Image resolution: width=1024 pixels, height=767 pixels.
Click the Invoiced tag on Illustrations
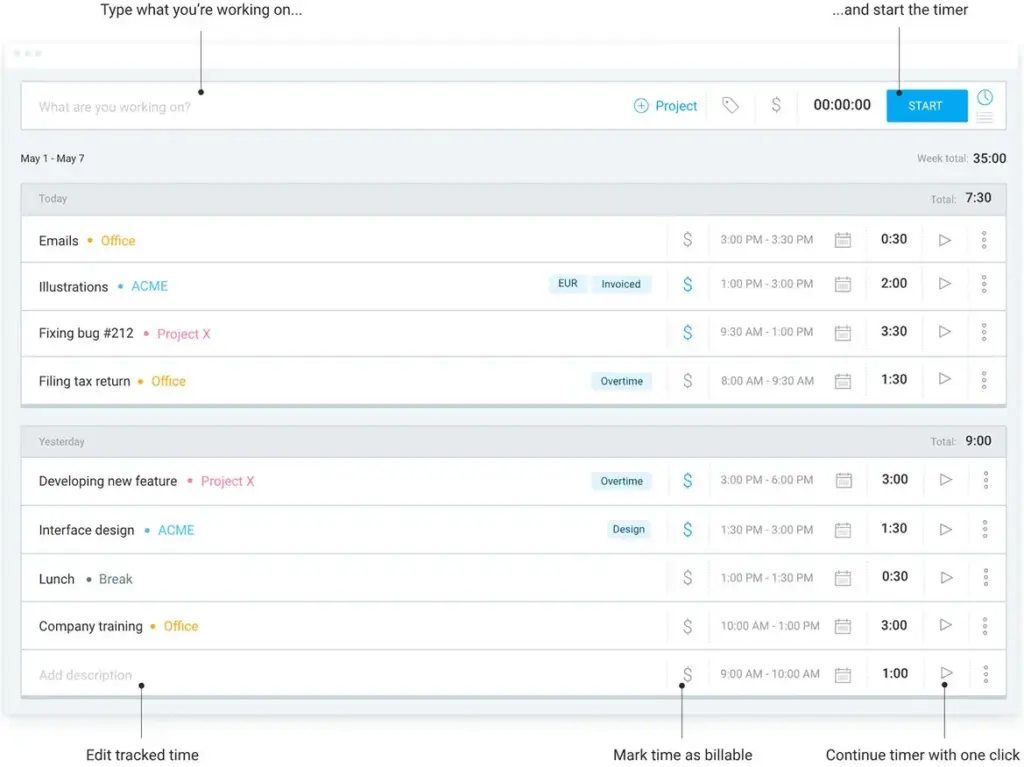(x=621, y=284)
